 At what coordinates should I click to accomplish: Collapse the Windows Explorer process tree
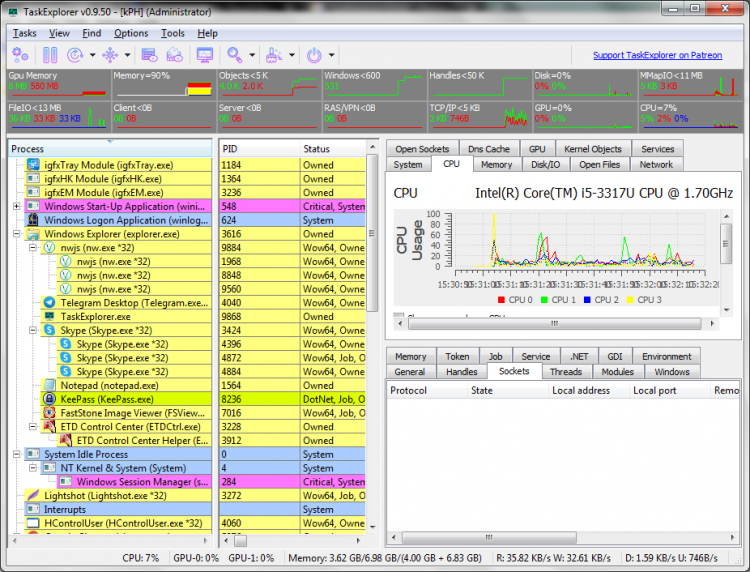click(17, 234)
